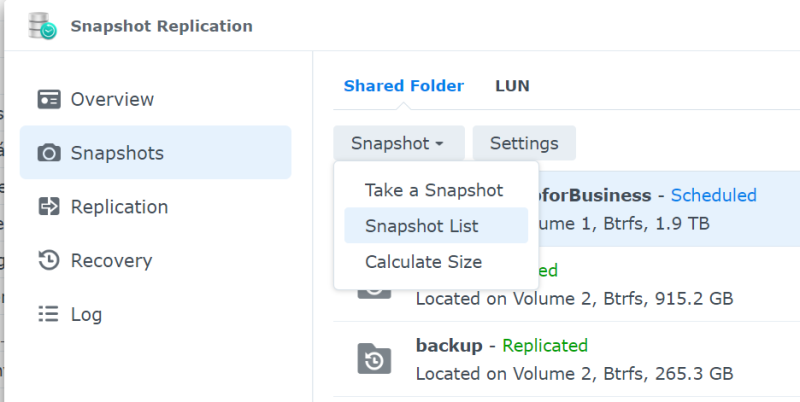Click the Snapshot Replication app logo icon
The image size is (800, 402).
[42, 26]
